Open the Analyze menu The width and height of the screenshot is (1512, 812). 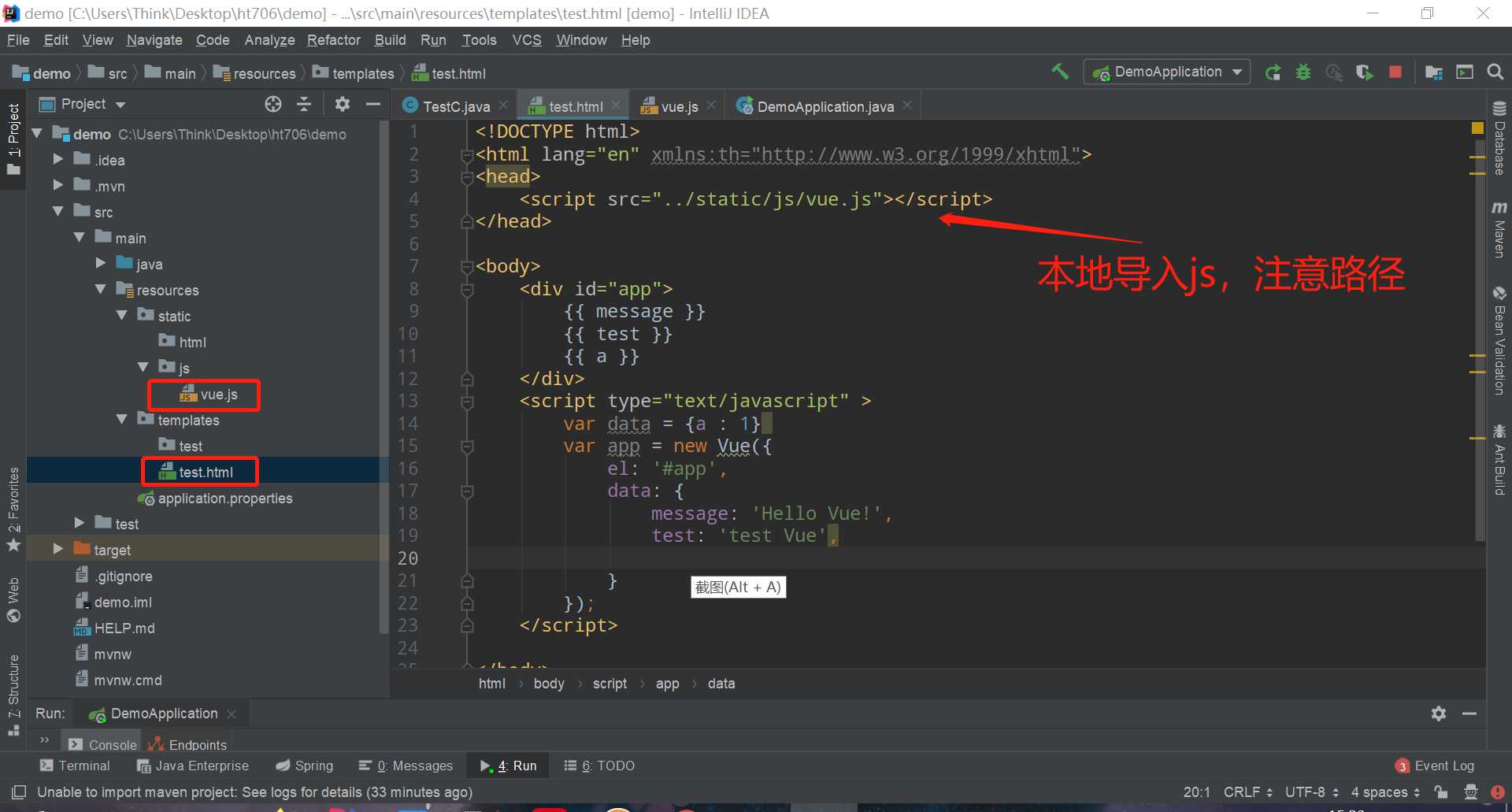269,40
